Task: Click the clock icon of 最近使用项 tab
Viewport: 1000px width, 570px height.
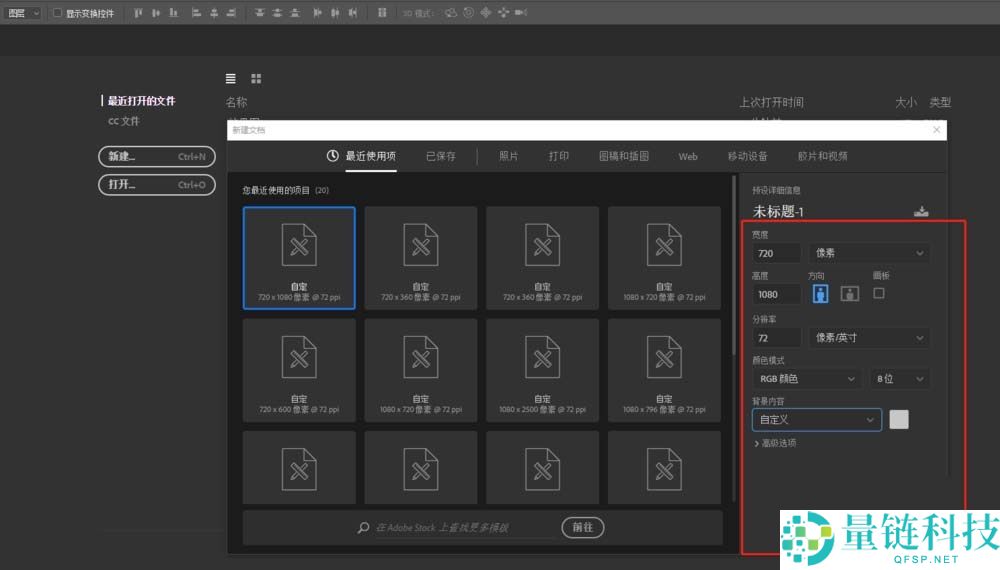Action: [x=333, y=156]
